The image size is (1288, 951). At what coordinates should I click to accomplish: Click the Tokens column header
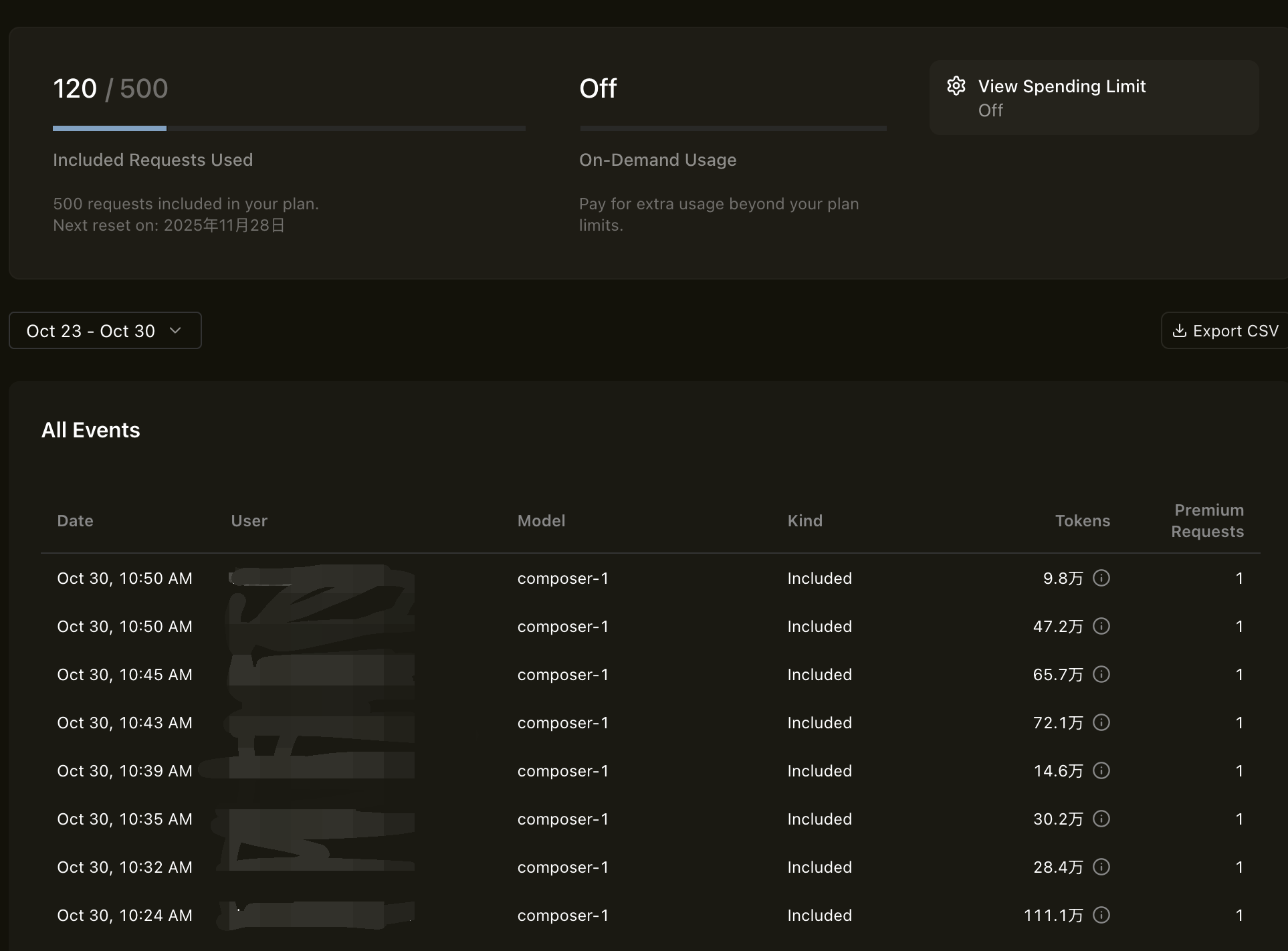pyautogui.click(x=1083, y=521)
